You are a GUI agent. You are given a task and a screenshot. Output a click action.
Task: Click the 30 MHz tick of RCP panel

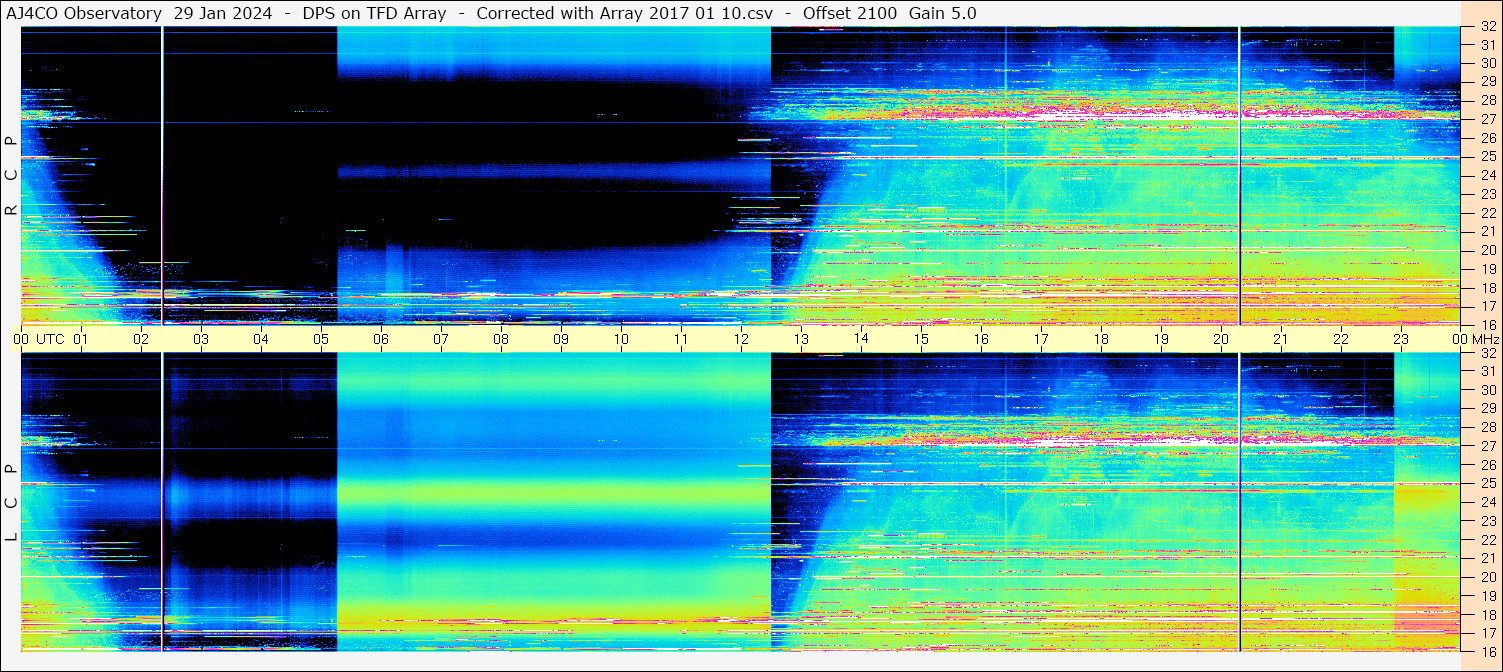1487,63
